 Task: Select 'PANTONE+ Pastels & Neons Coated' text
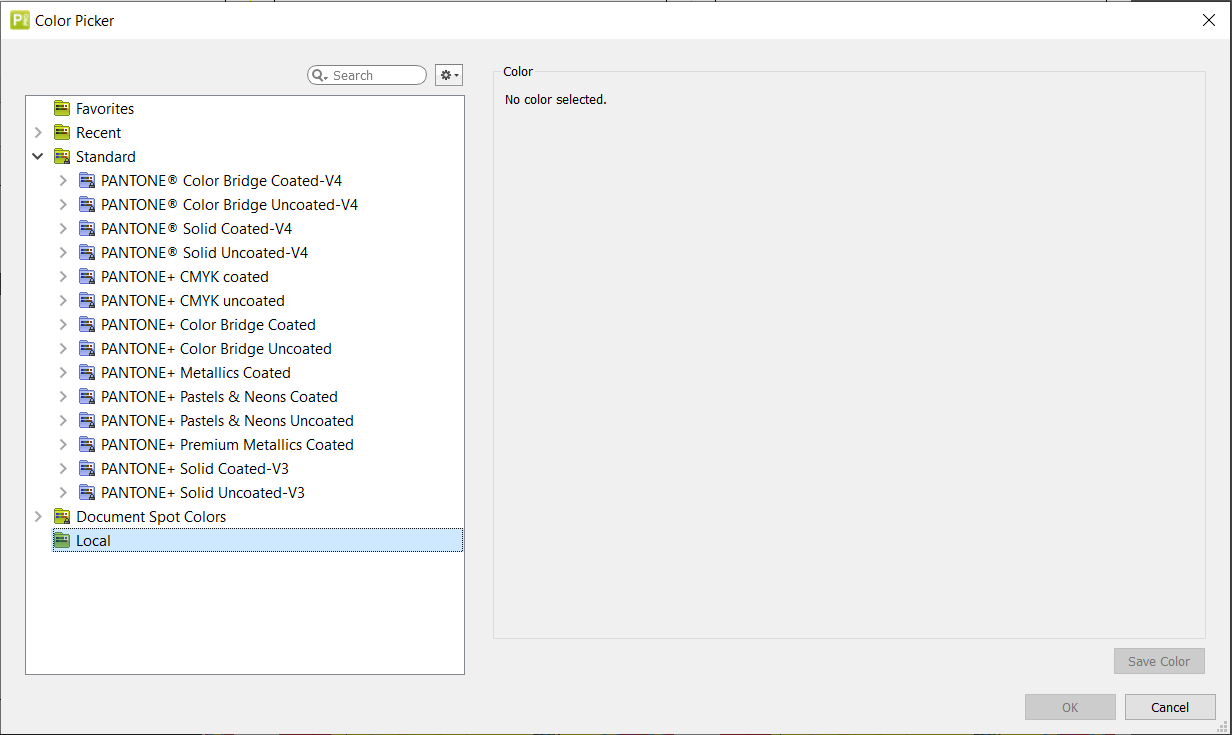click(220, 397)
